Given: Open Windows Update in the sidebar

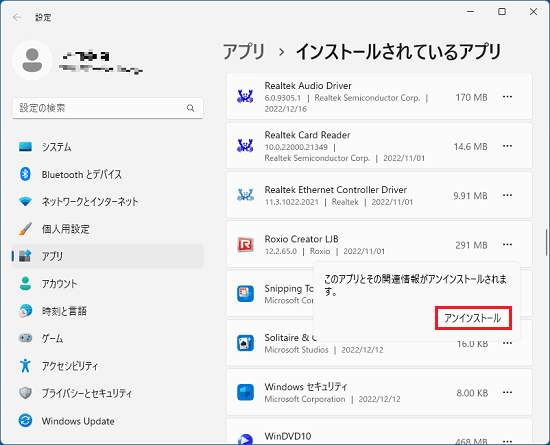Looking at the screenshot, I should point(108,420).
